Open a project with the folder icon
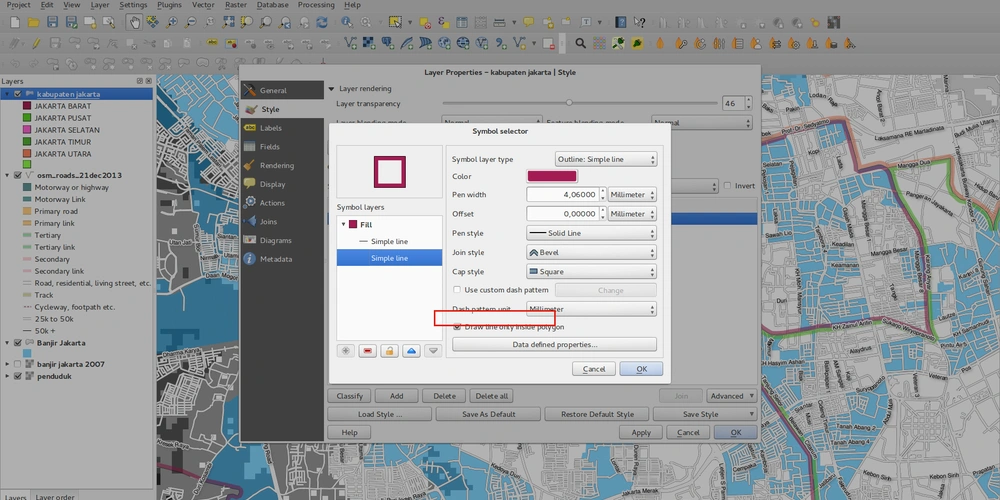Viewport: 1000px width, 500px height. tap(33, 22)
